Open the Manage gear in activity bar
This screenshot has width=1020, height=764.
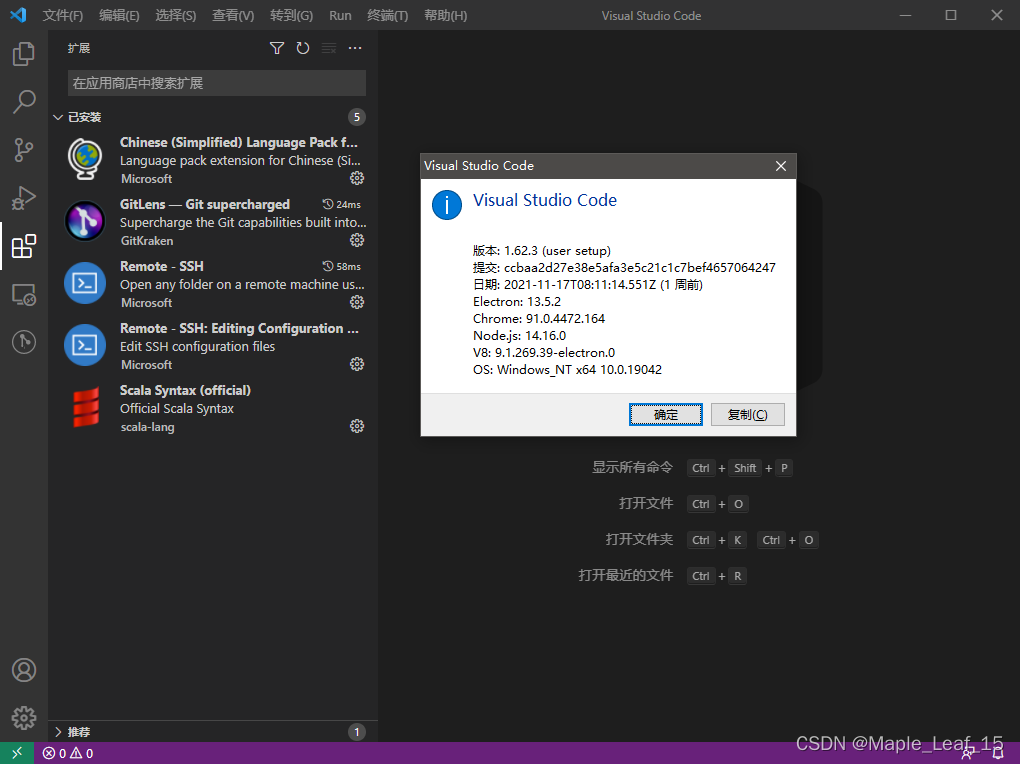[23, 718]
